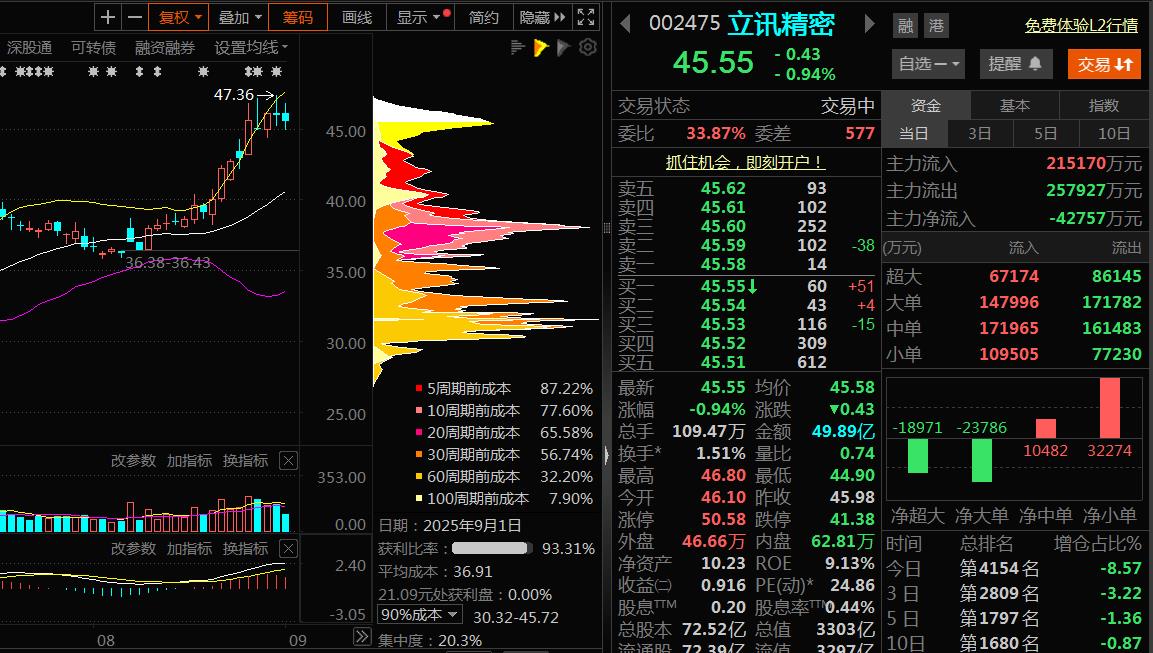Viewport: 1153px width, 653px height.
Task: Switch to the 指数 tab
Action: [1104, 105]
